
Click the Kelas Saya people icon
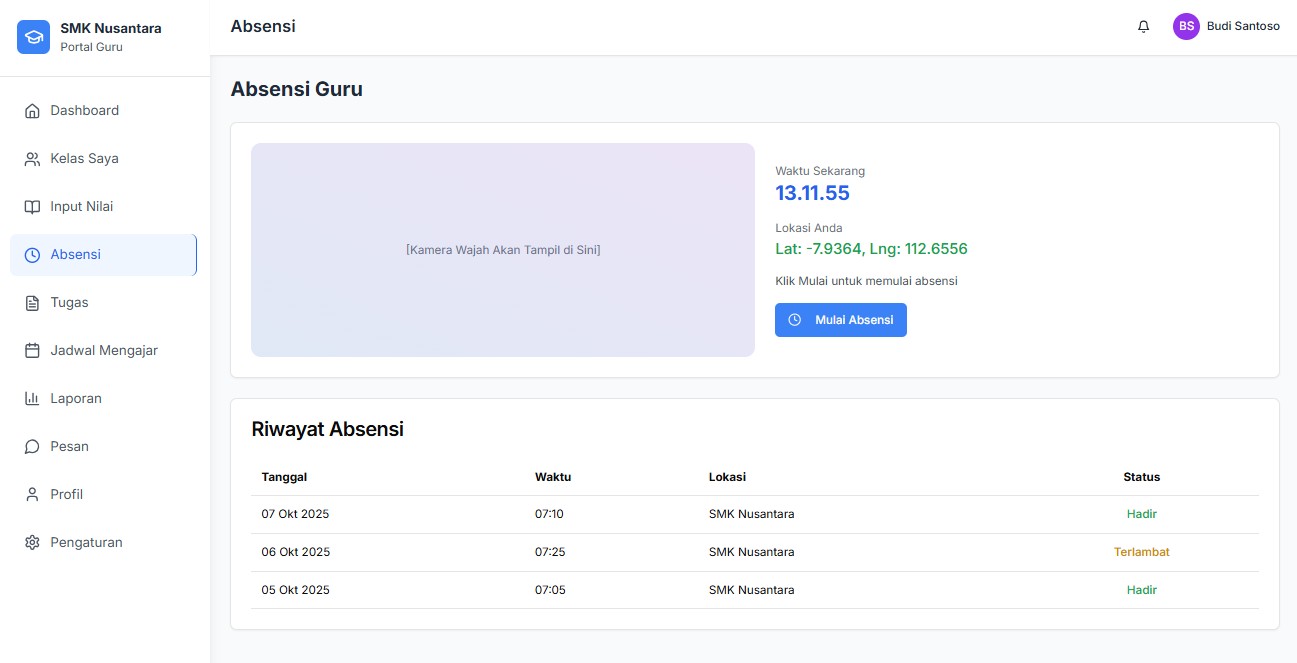click(32, 159)
